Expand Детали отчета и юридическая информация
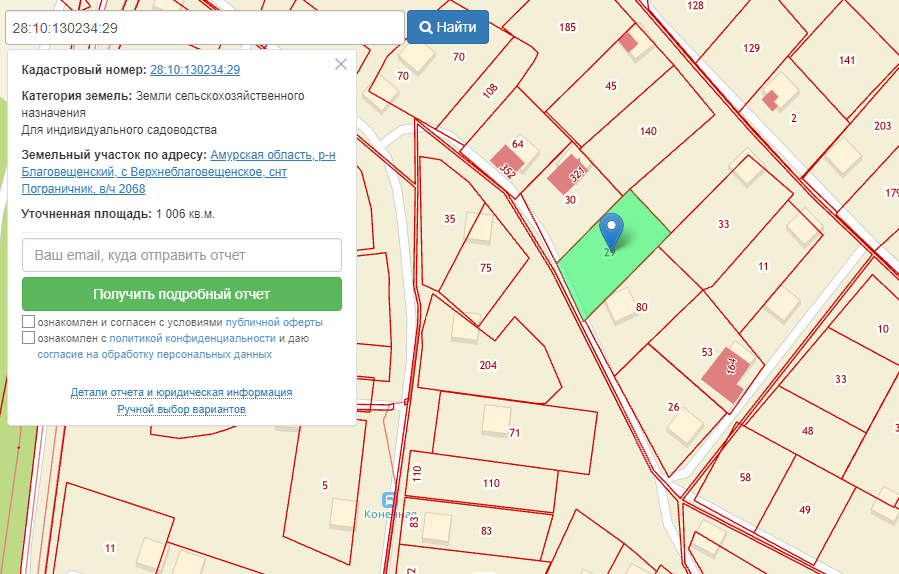The width and height of the screenshot is (899, 574). 181,392
